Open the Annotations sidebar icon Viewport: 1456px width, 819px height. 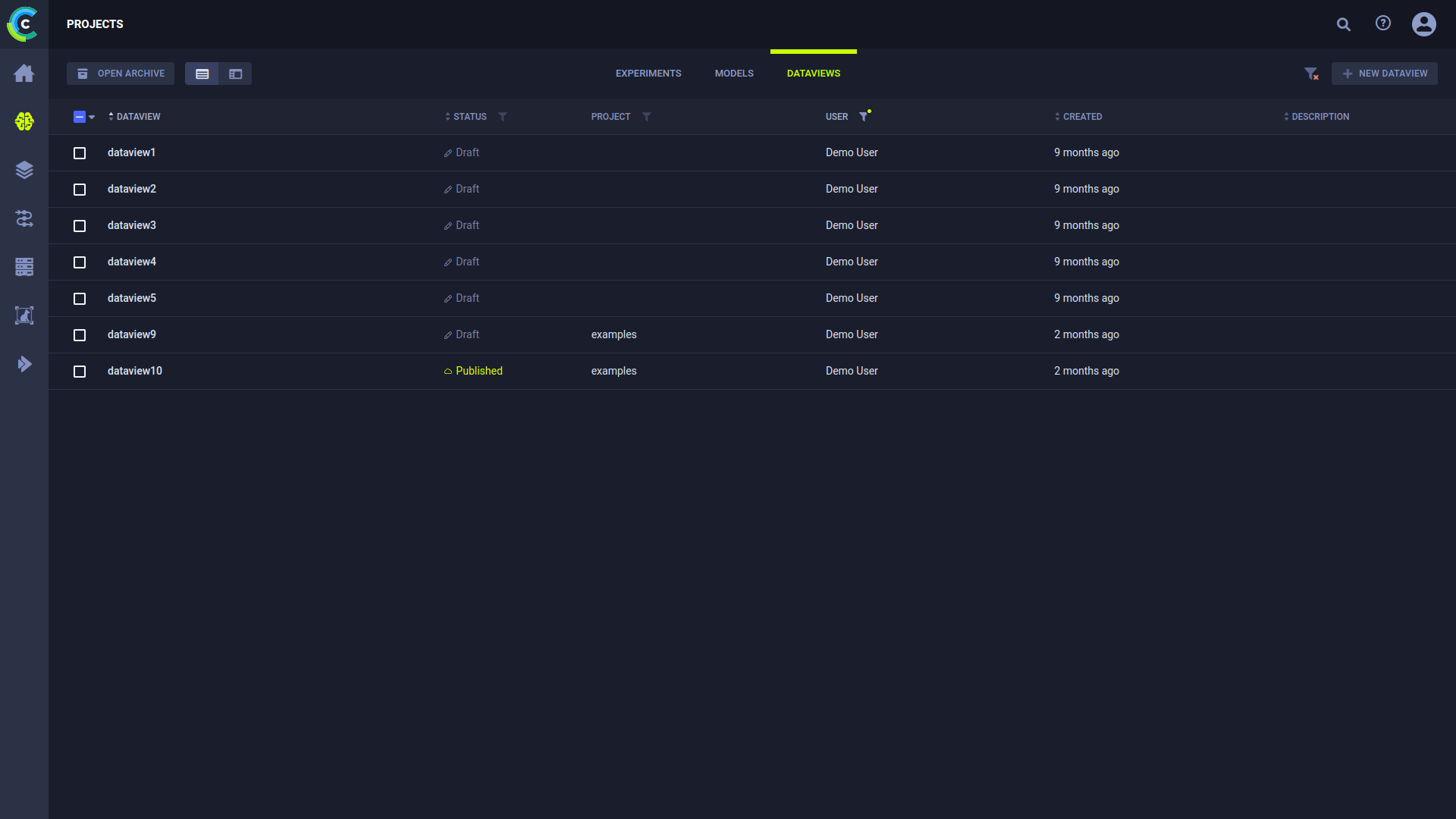tap(24, 315)
